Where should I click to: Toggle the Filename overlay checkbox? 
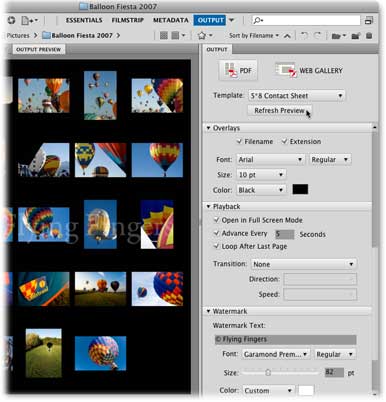(x=239, y=141)
